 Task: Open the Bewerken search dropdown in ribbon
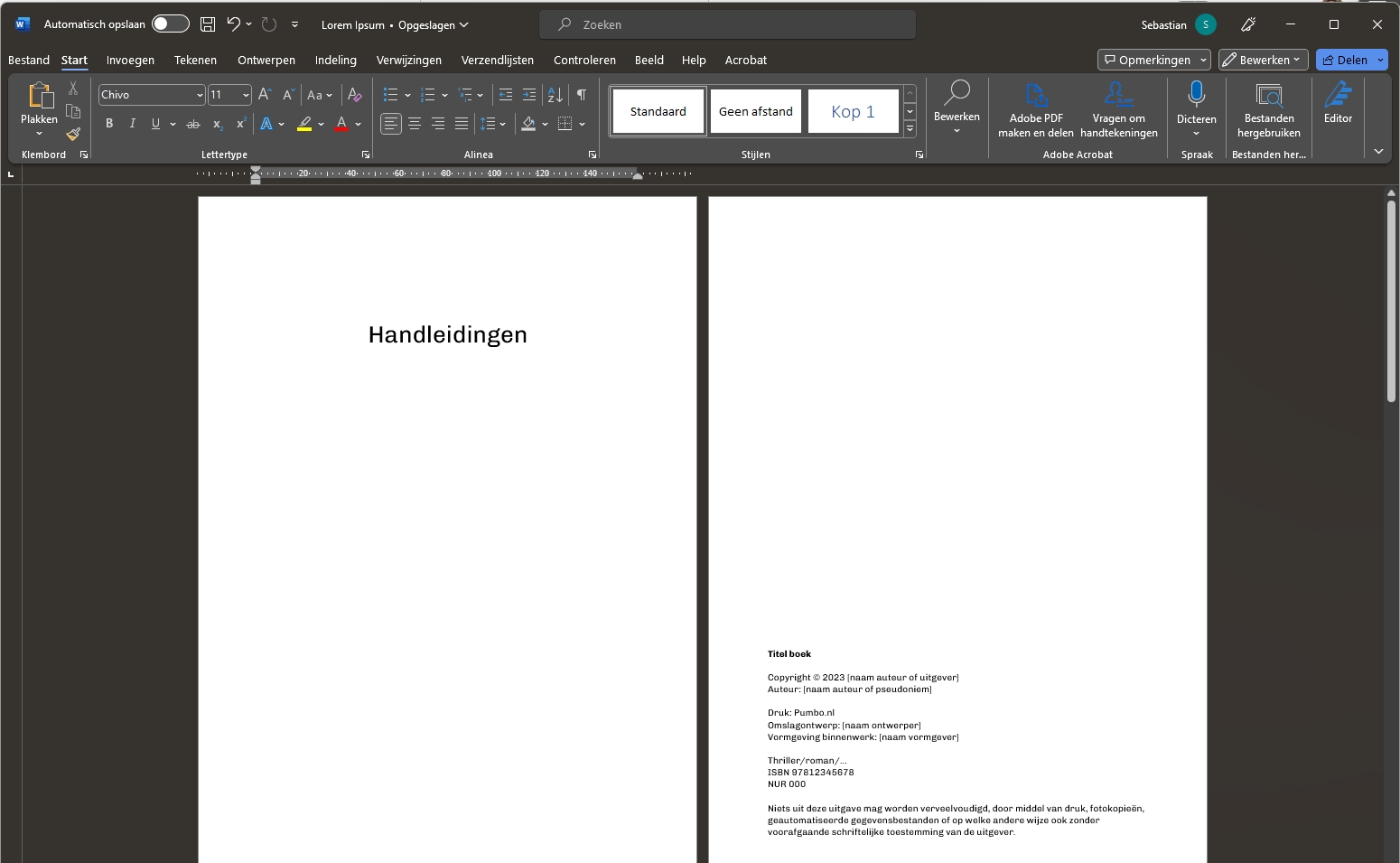[957, 108]
